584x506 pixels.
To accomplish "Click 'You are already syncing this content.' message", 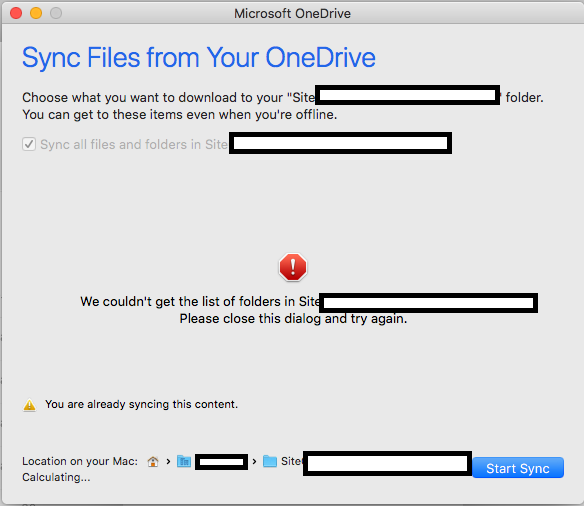I will coord(142,404).
